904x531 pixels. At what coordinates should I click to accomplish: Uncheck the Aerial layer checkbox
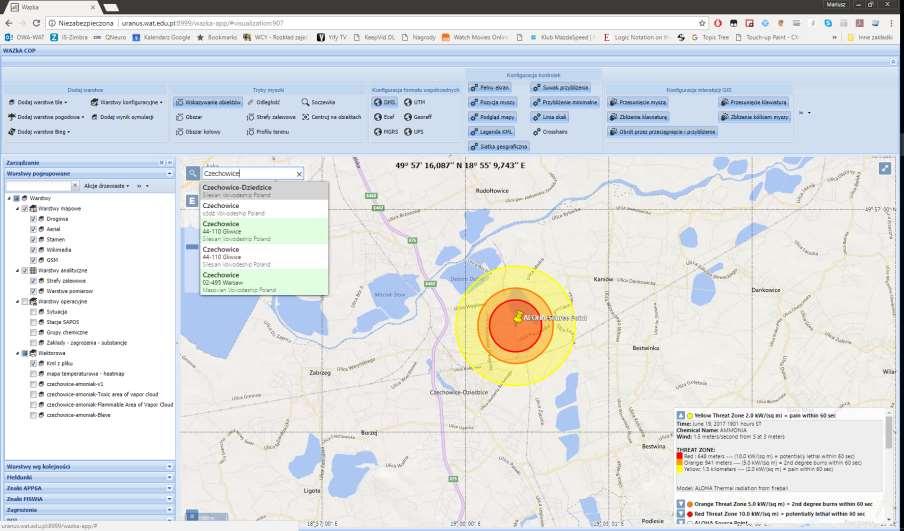click(33, 229)
